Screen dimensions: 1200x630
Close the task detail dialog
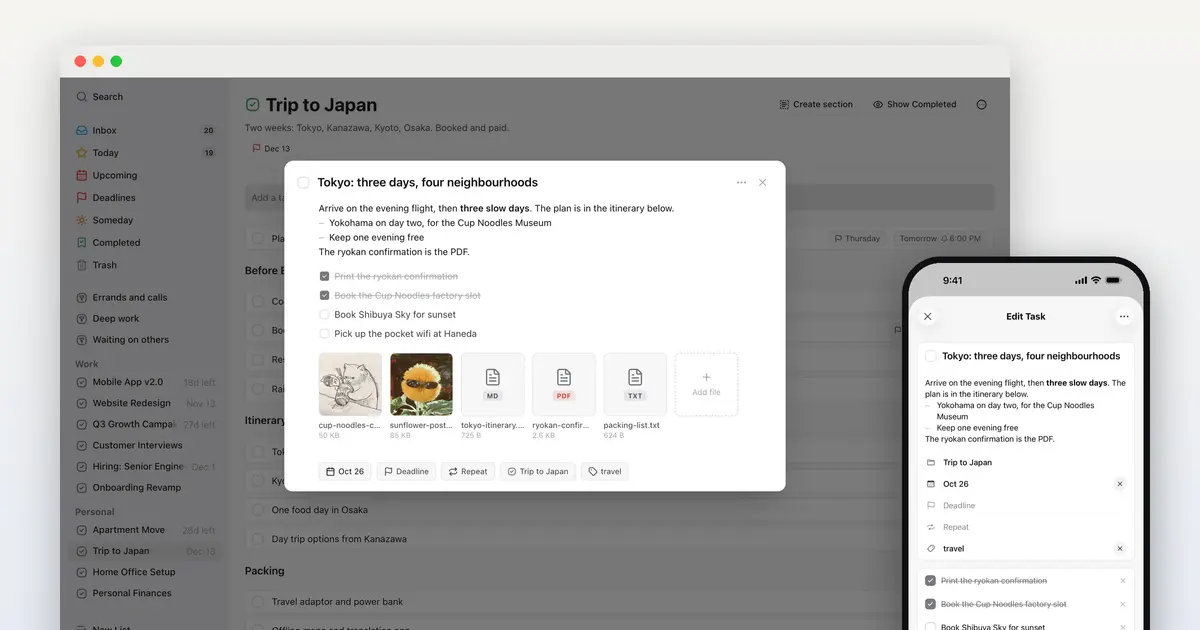tap(763, 183)
